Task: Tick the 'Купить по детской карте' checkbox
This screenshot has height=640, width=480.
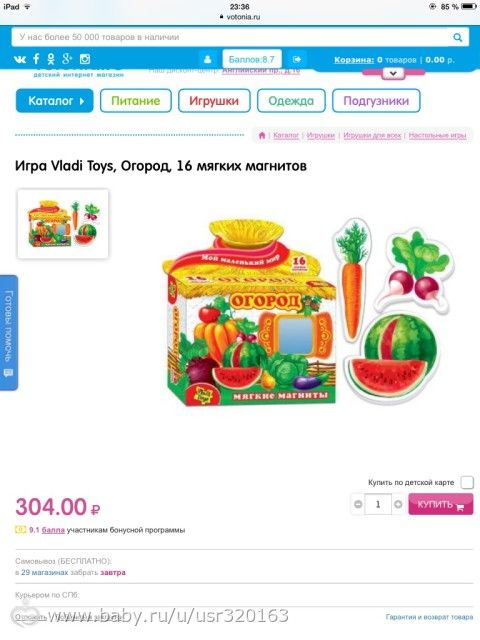Action: [x=467, y=482]
